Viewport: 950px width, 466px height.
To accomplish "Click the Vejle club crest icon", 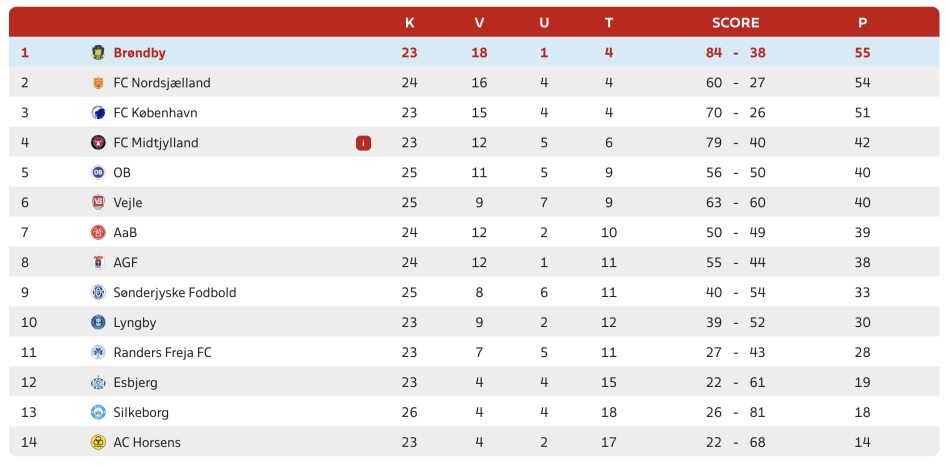I will [98, 203].
